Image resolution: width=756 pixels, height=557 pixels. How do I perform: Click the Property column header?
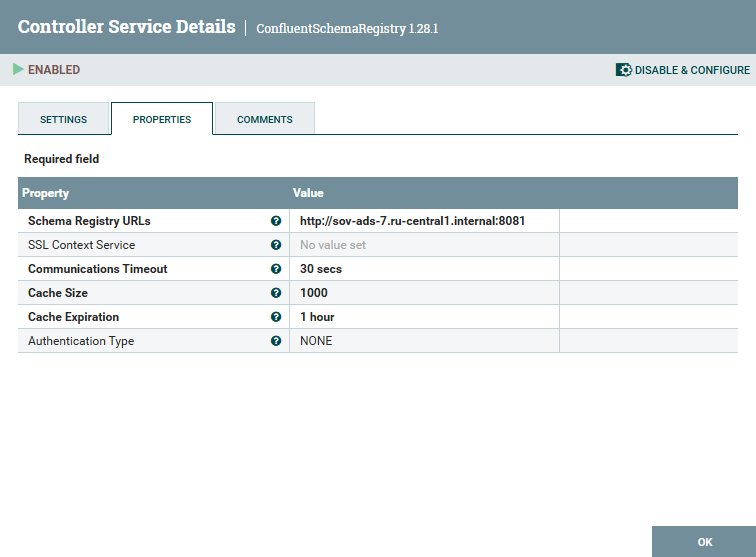[46, 193]
